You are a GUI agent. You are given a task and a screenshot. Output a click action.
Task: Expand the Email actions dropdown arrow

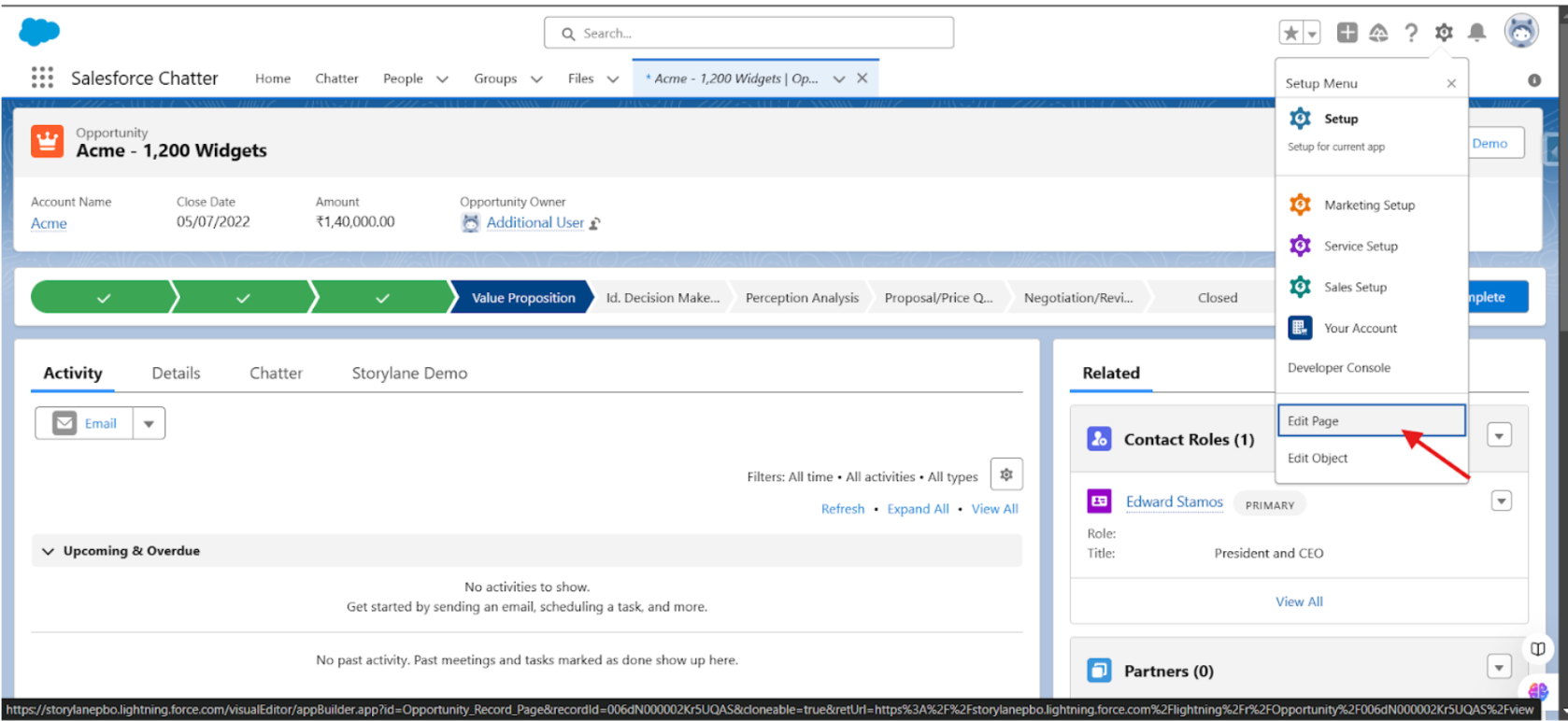pyautogui.click(x=149, y=424)
